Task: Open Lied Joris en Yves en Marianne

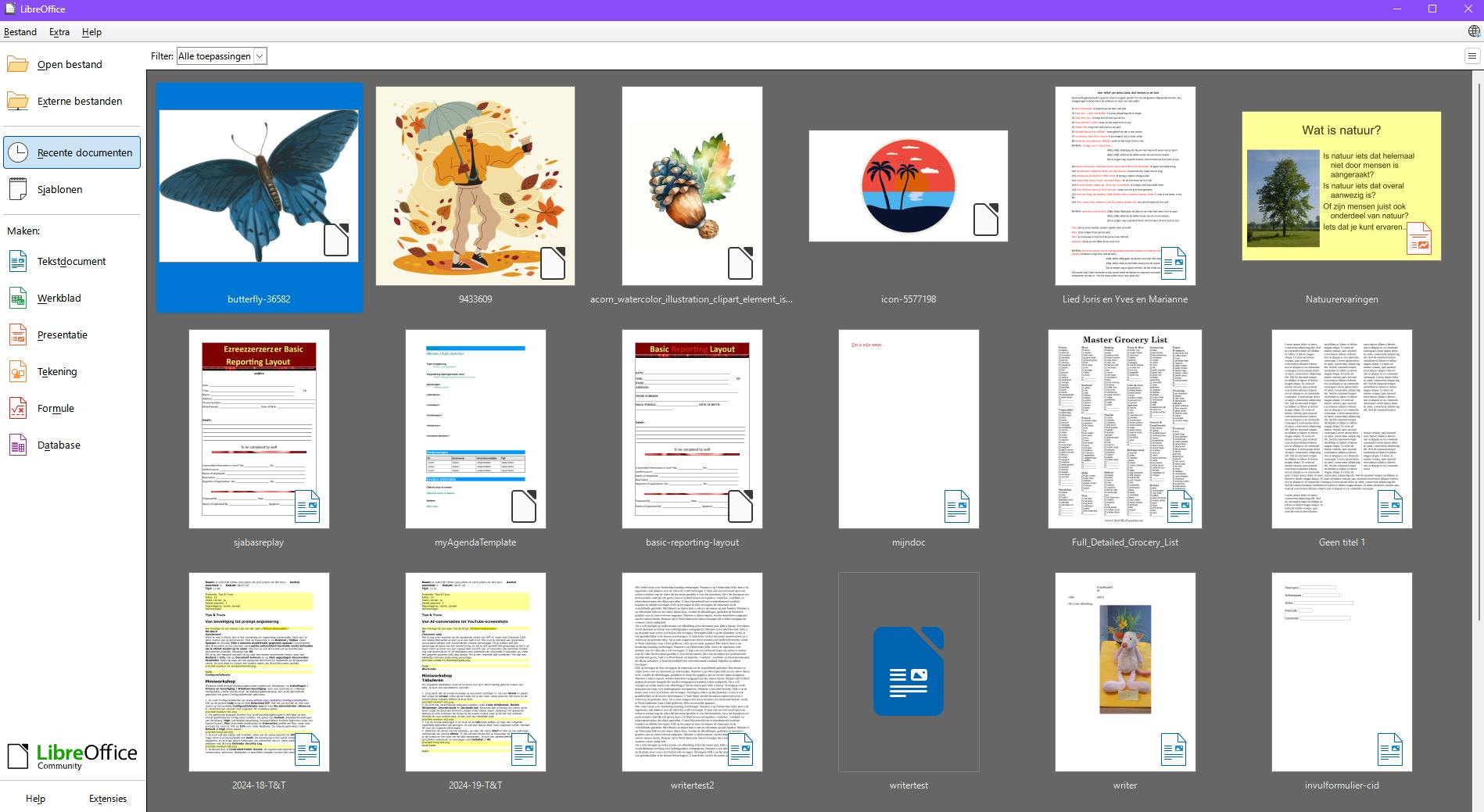Action: pyautogui.click(x=1125, y=186)
